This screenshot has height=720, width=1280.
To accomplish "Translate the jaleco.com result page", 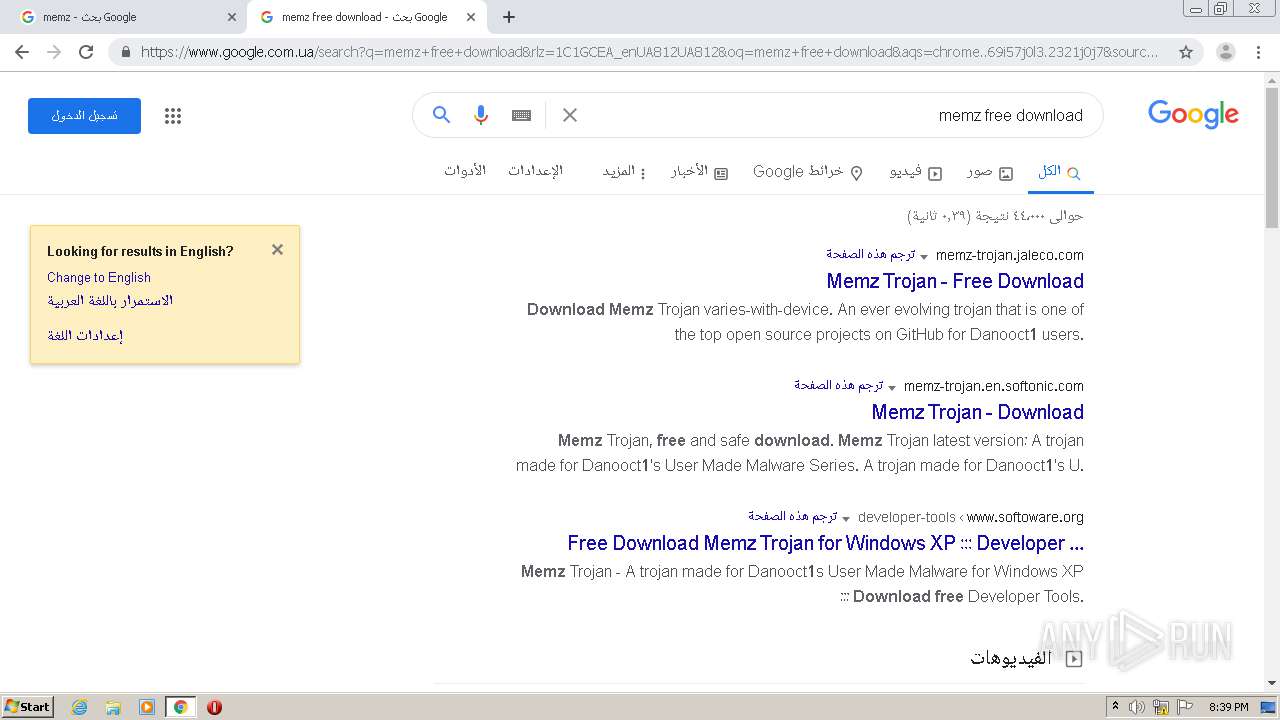I will pos(870,255).
